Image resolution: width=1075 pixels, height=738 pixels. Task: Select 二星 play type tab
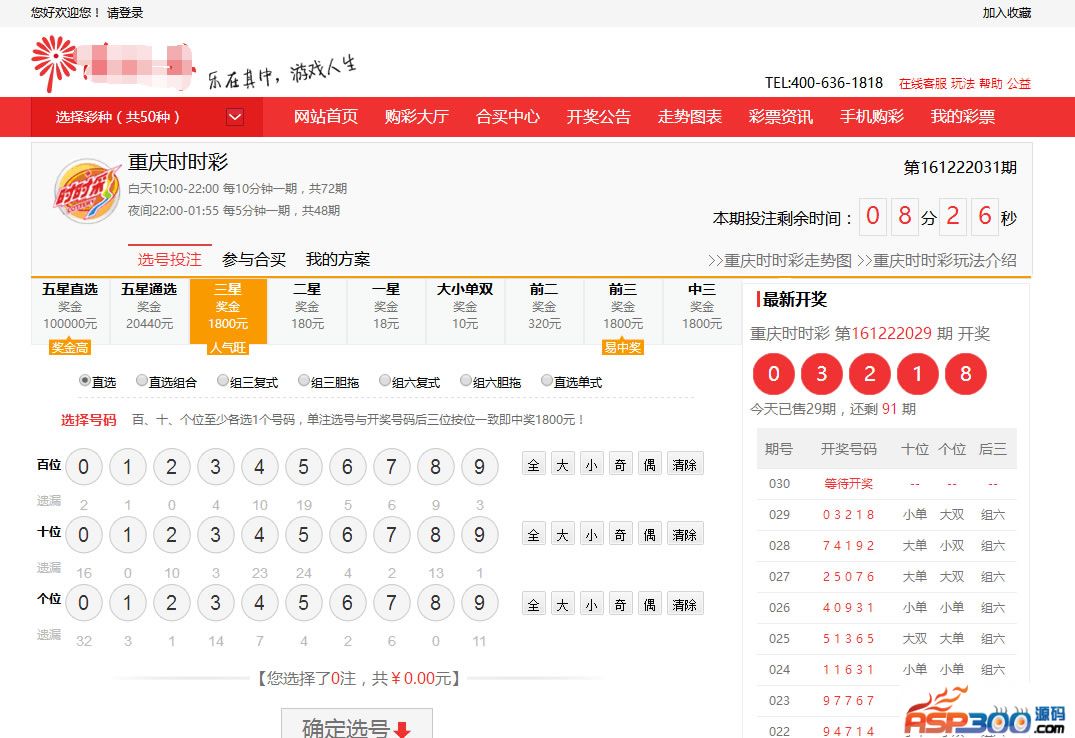click(x=307, y=311)
